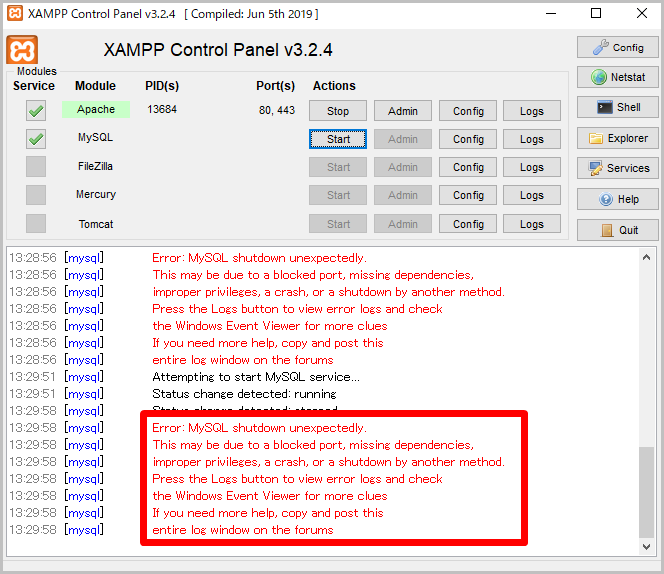Image resolution: width=664 pixels, height=574 pixels.
Task: Toggle the Tomcat service checkbox
Action: click(36, 223)
